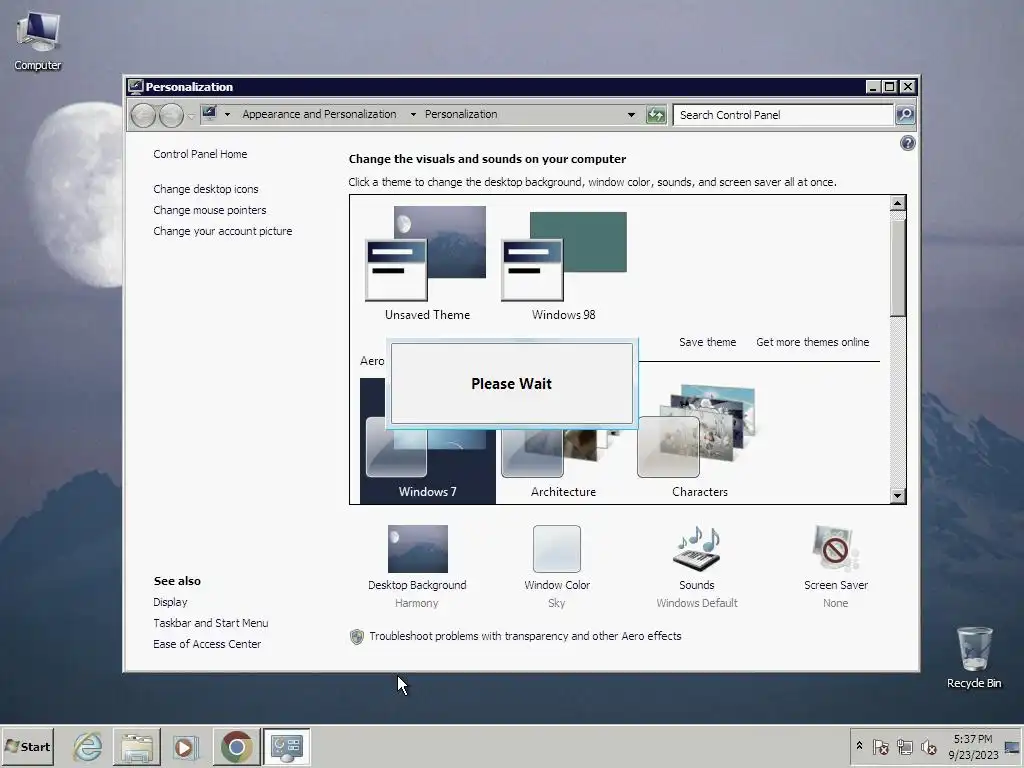The image size is (1024, 768).
Task: Click the network tray icon
Action: [904, 746]
